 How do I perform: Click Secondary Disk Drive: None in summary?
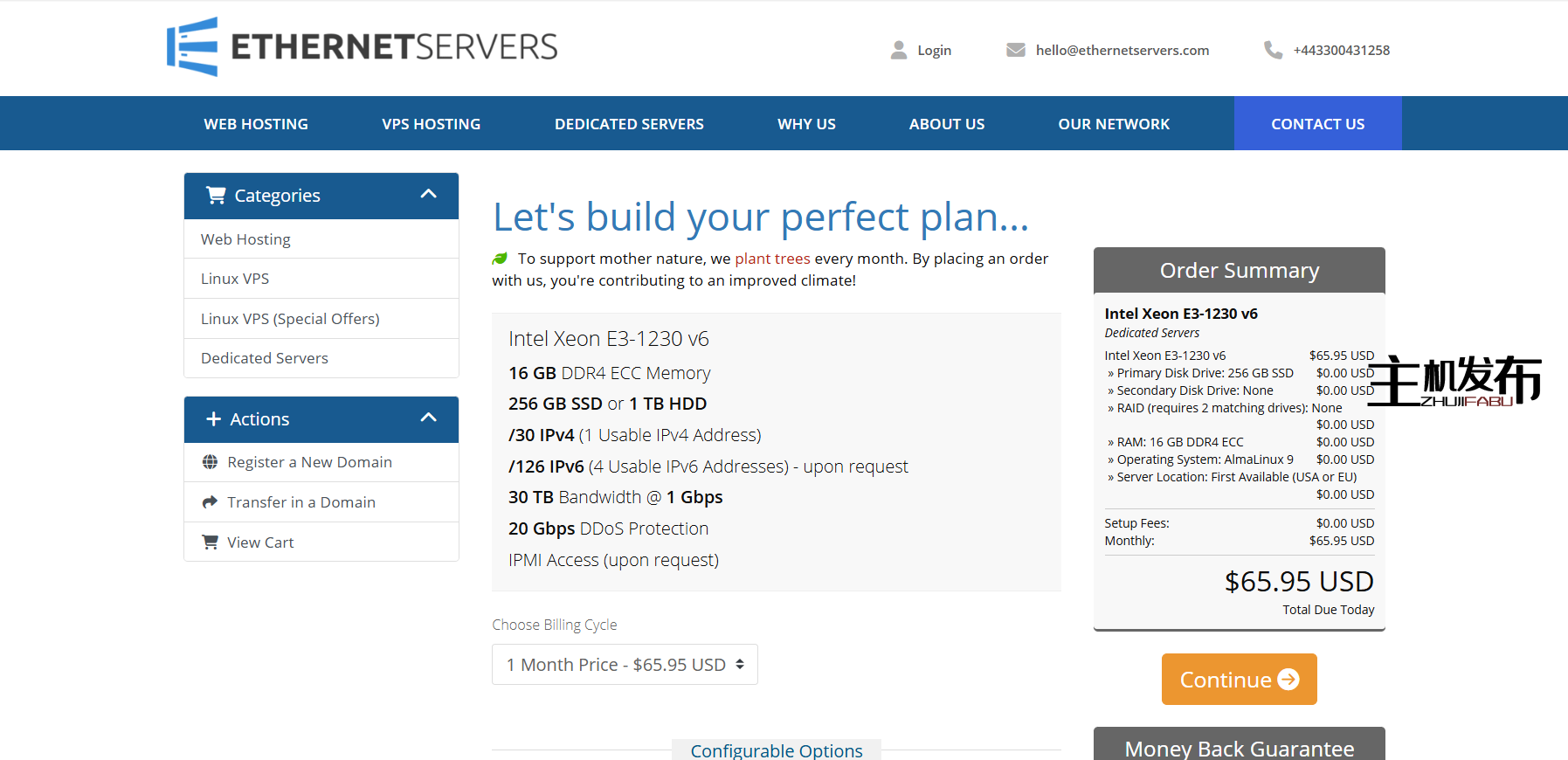point(1191,390)
